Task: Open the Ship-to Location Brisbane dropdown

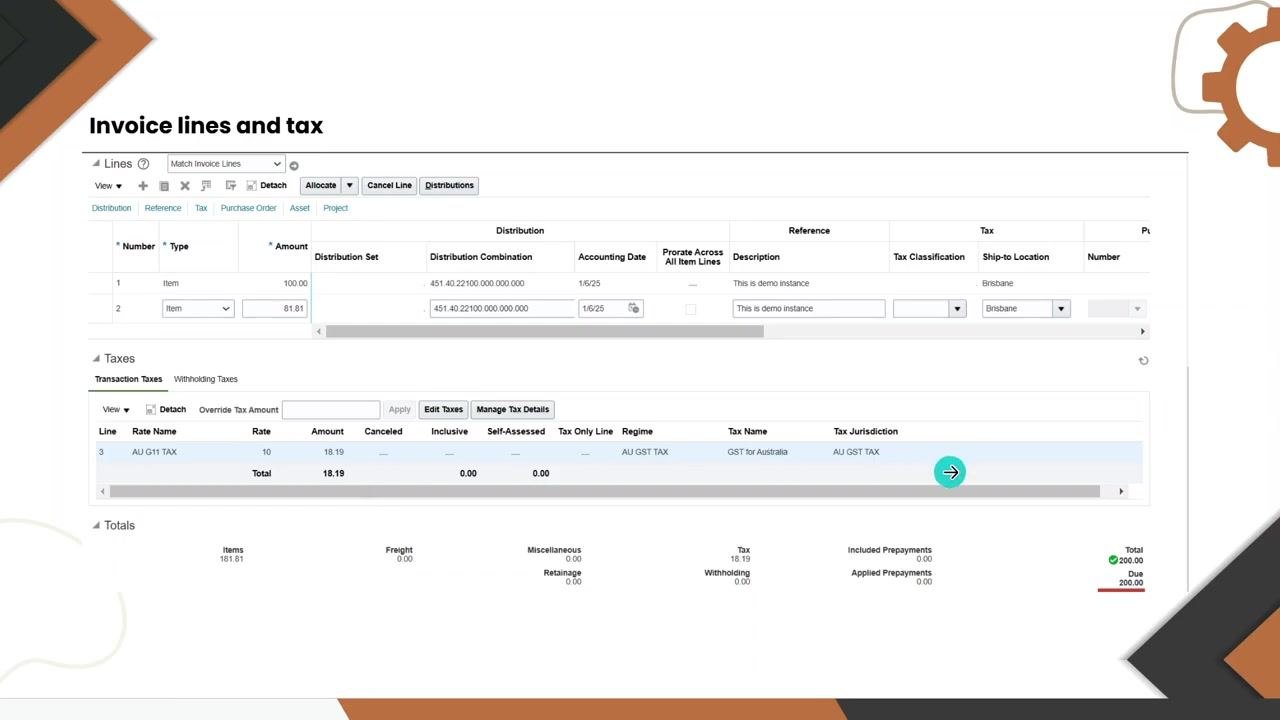Action: 1062,309
